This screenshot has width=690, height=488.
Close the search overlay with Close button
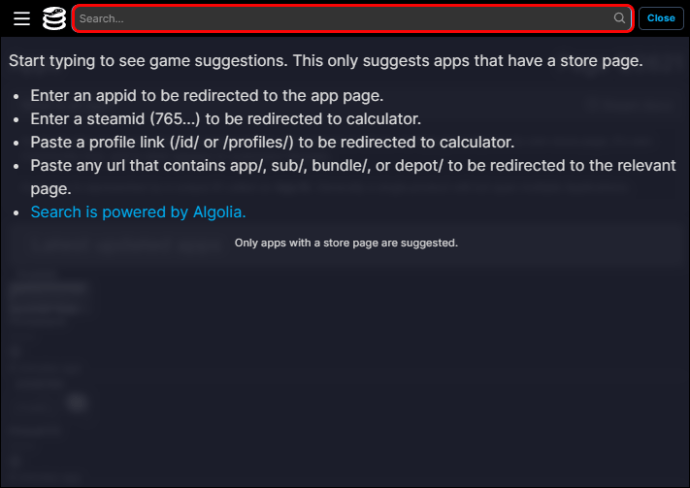[x=661, y=18]
